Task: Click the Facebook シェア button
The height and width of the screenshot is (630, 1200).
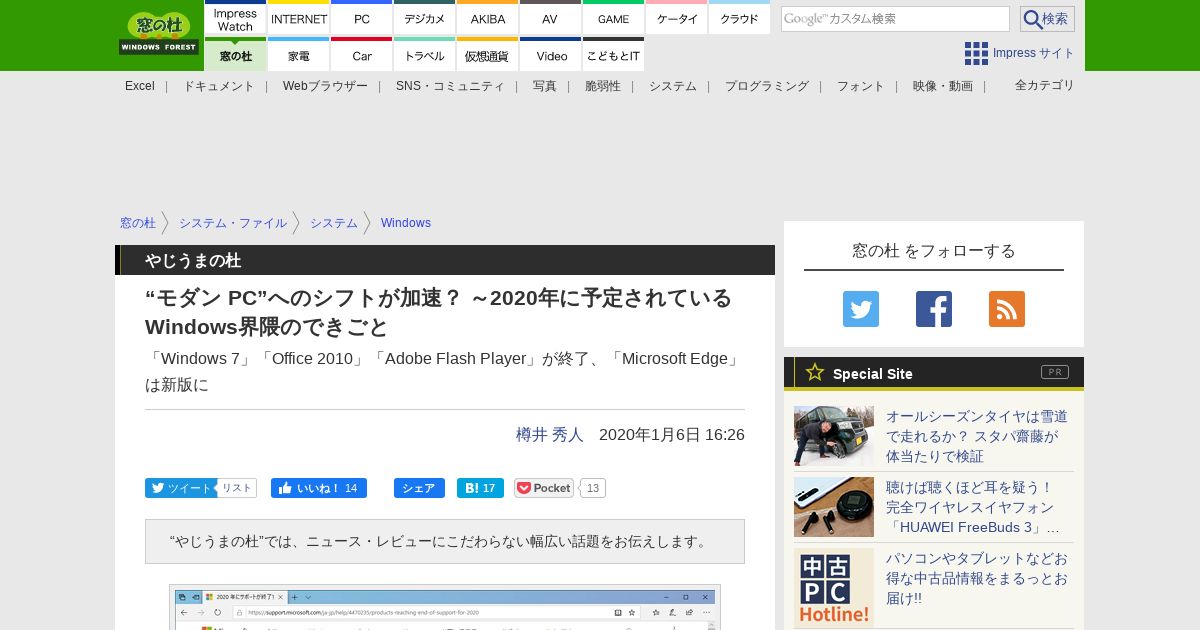Action: pyautogui.click(x=419, y=488)
